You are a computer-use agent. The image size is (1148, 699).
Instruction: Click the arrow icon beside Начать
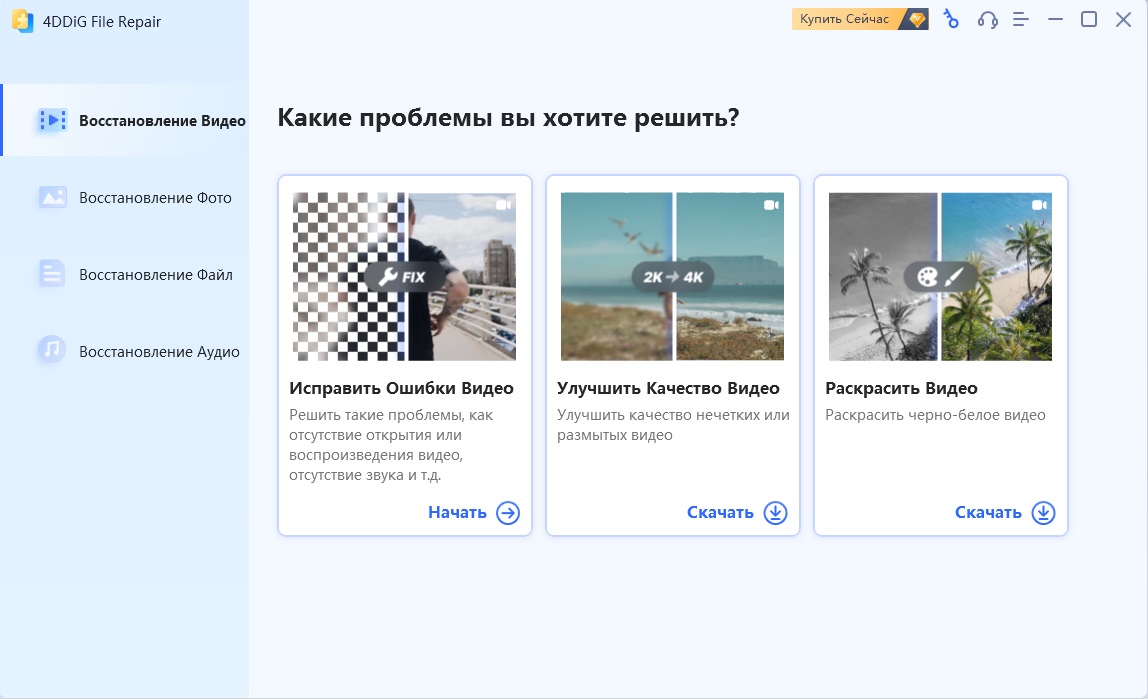pyautogui.click(x=508, y=513)
